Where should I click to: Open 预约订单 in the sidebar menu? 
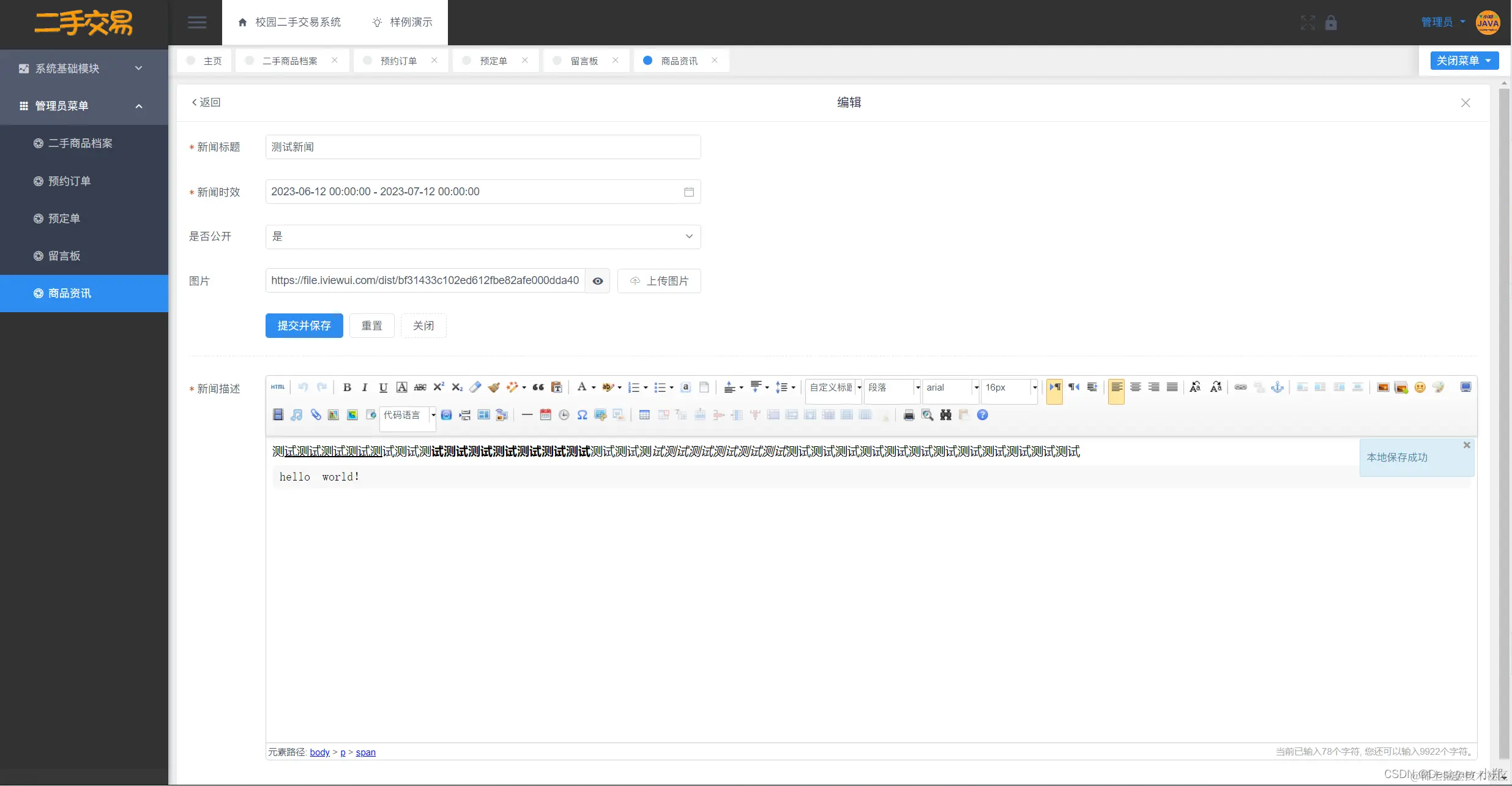click(69, 181)
